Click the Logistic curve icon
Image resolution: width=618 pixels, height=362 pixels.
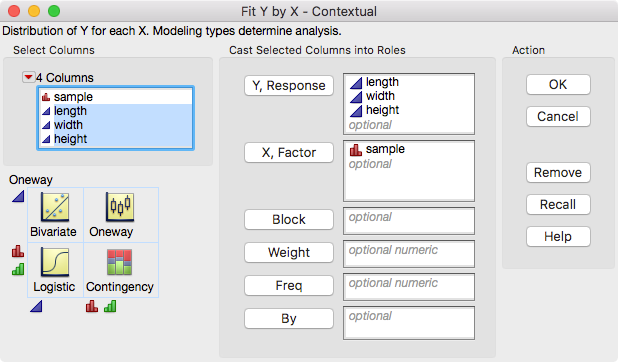(55, 262)
